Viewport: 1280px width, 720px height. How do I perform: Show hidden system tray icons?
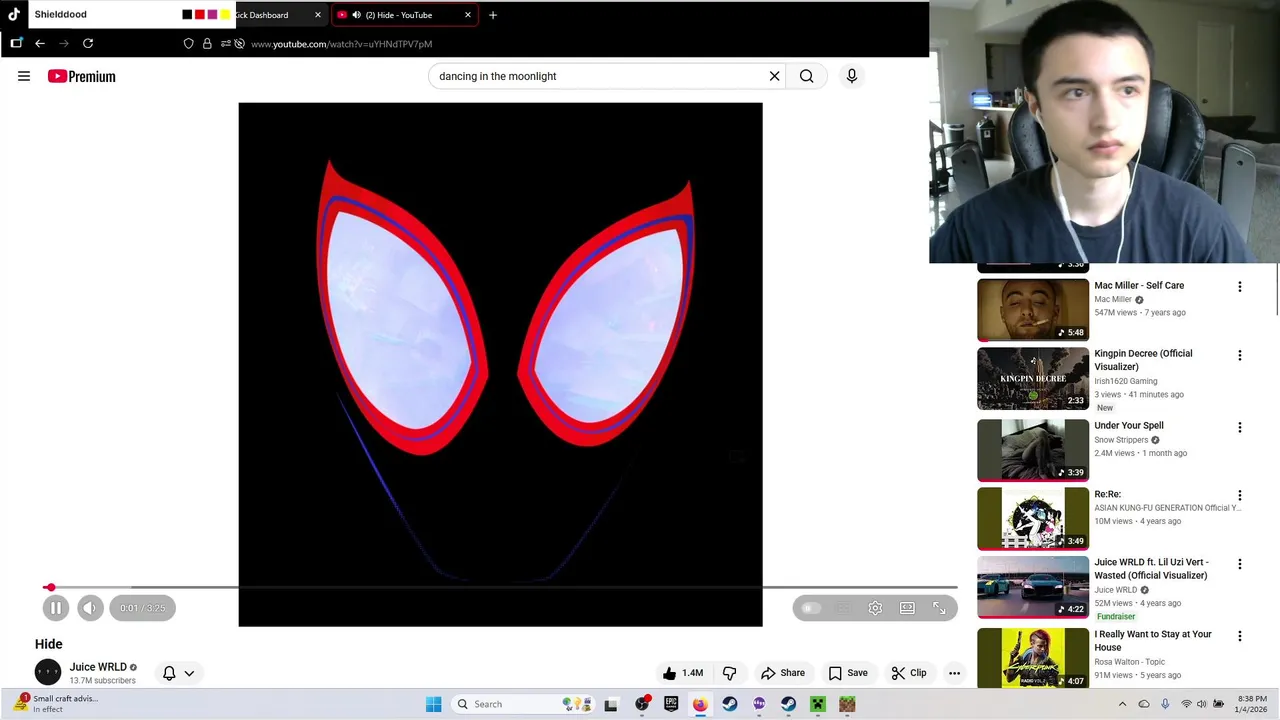1122,704
